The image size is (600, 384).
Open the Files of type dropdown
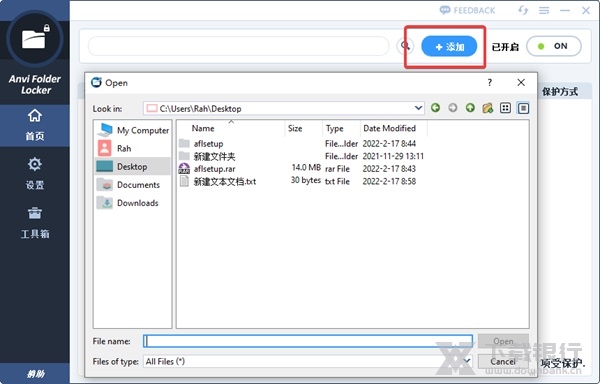pos(308,361)
